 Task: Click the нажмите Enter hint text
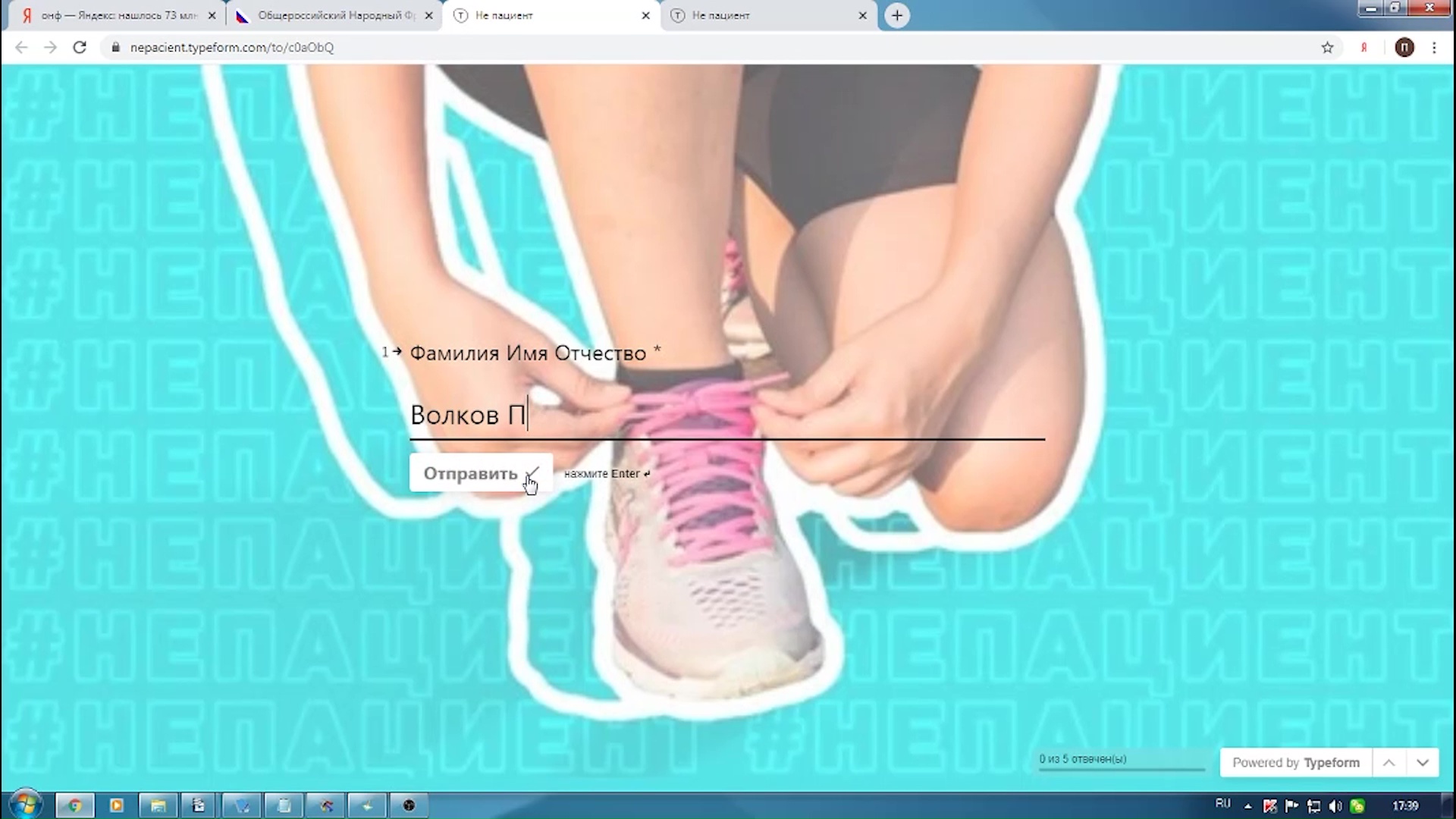click(x=607, y=474)
